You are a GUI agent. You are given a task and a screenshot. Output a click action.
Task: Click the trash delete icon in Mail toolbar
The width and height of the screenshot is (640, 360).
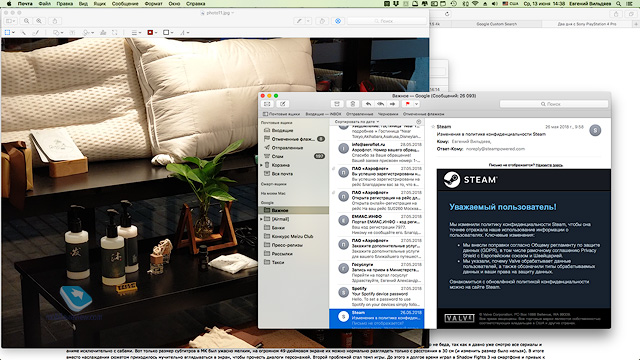tap(353, 104)
